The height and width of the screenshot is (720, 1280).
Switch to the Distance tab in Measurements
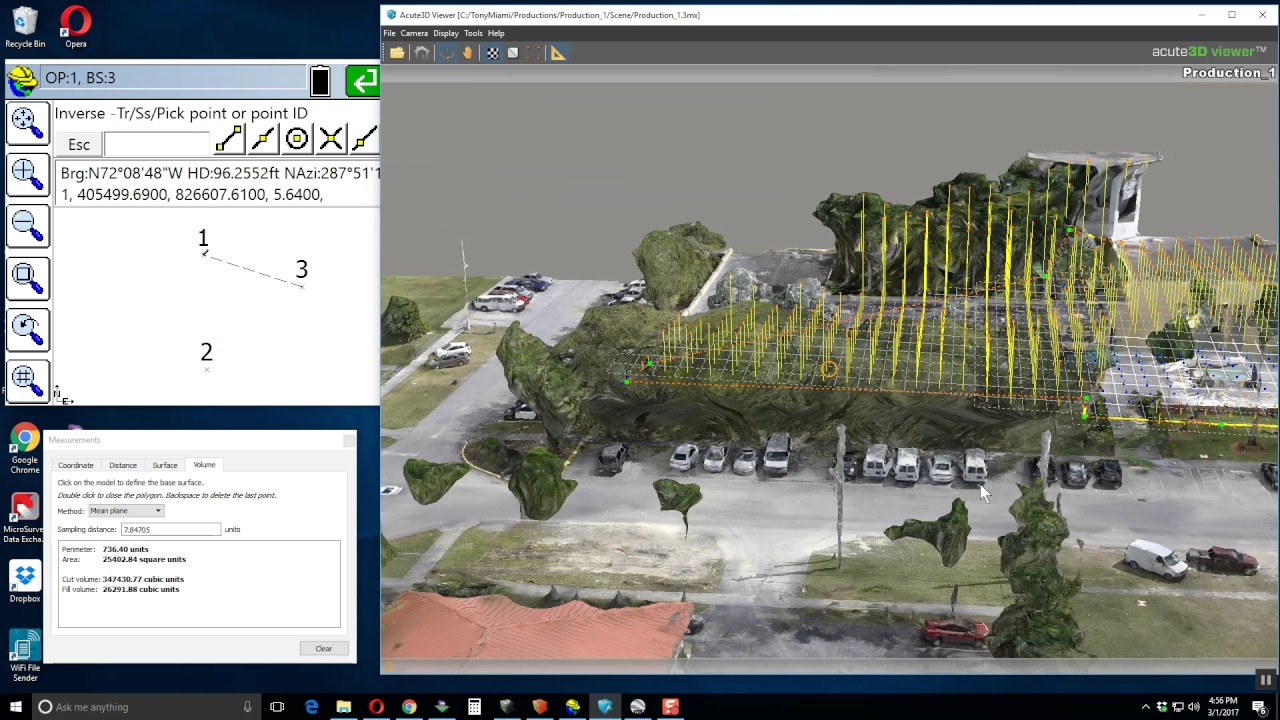pos(123,465)
